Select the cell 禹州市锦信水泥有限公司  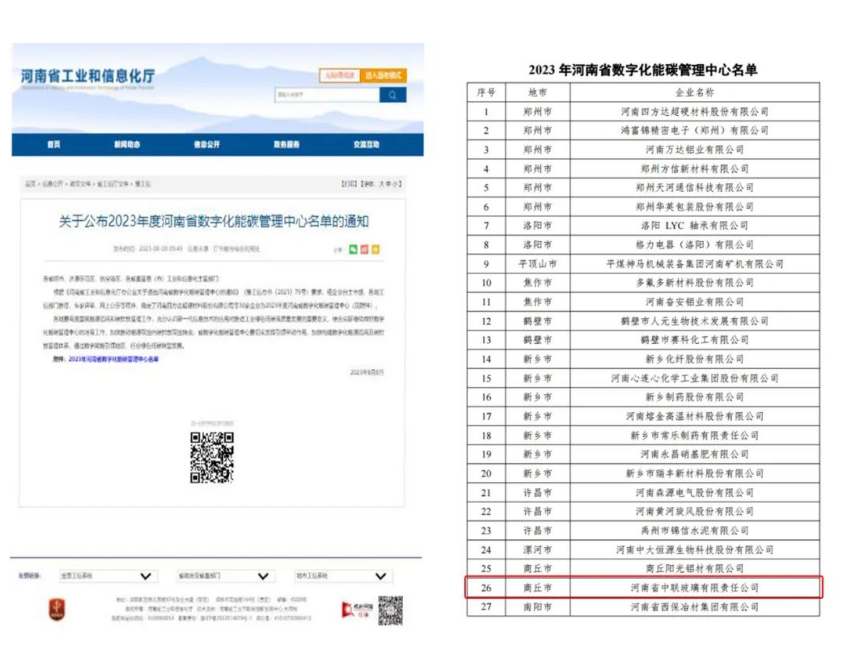click(x=695, y=531)
